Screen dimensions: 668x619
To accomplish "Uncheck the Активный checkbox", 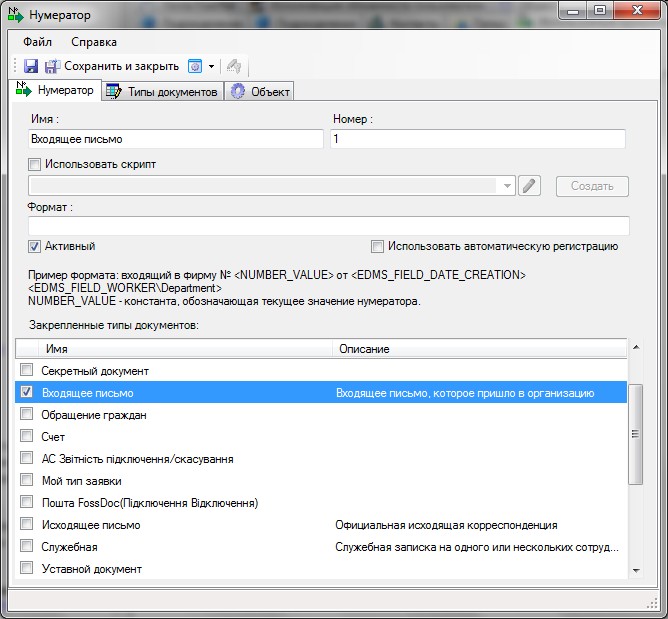I will click(x=35, y=246).
